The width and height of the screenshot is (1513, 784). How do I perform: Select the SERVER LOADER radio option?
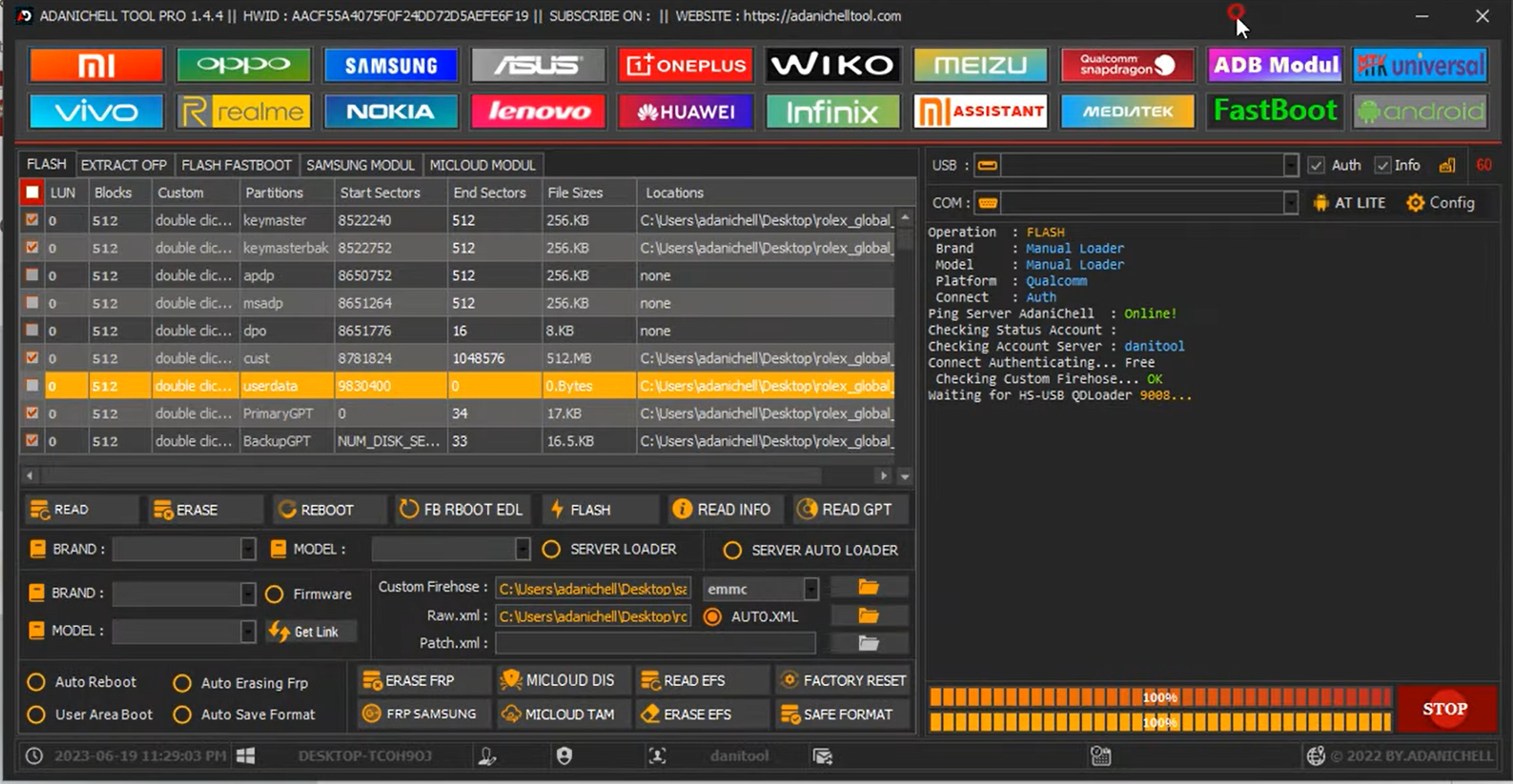(551, 549)
